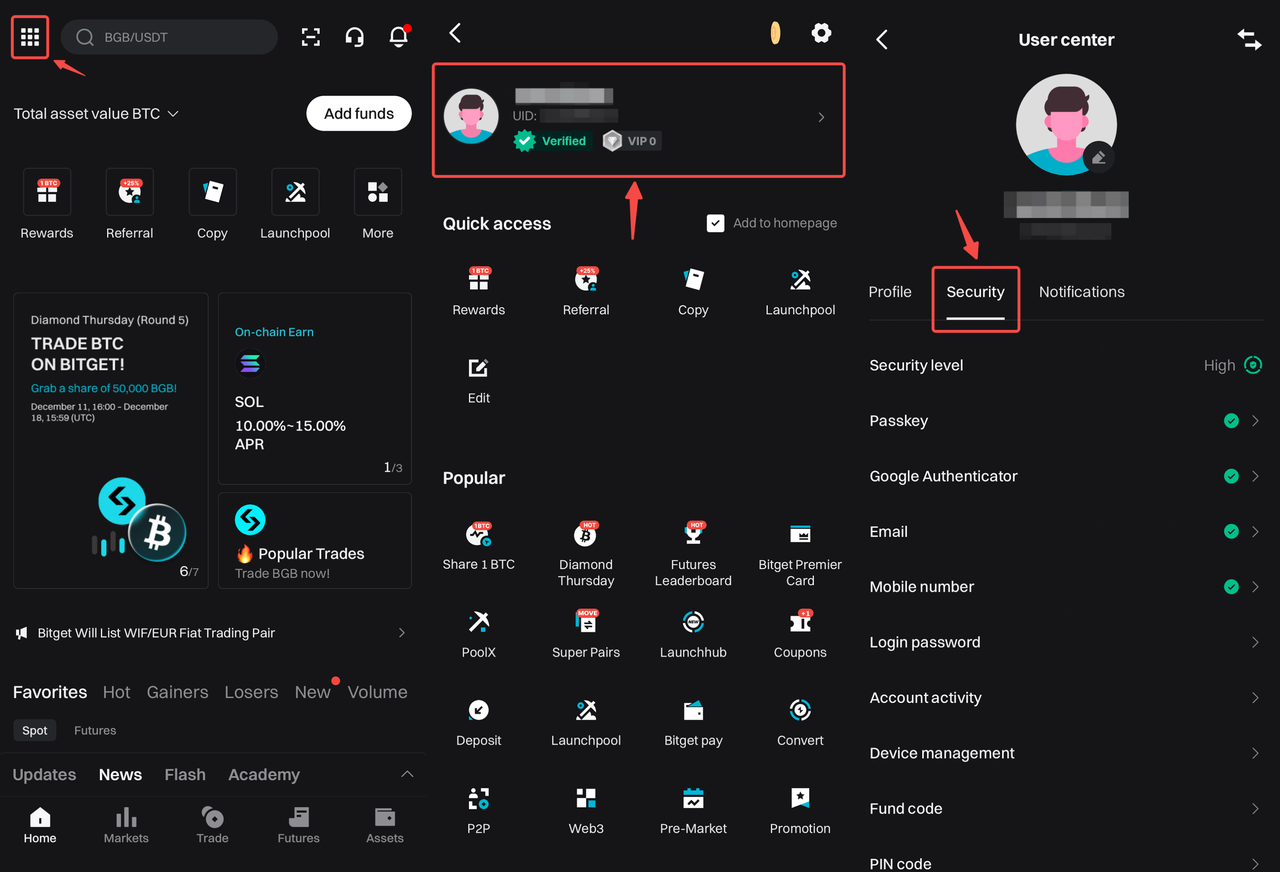Select Spot filter chip
Screen dimensions: 1280x872
pyautogui.click(x=35, y=730)
